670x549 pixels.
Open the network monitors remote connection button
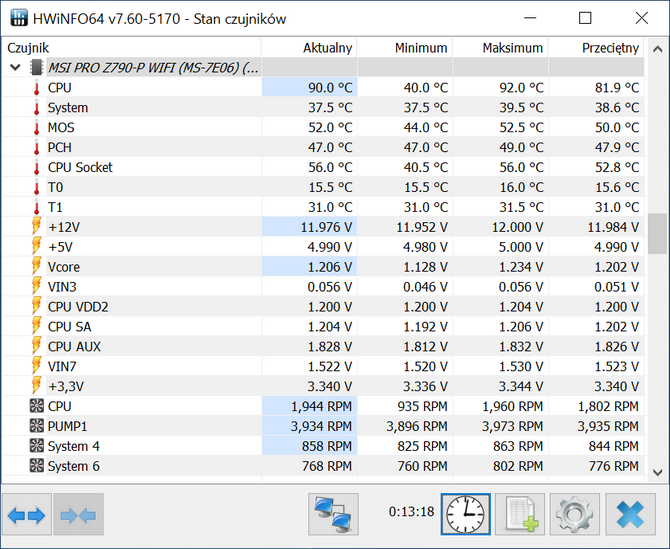click(x=333, y=514)
